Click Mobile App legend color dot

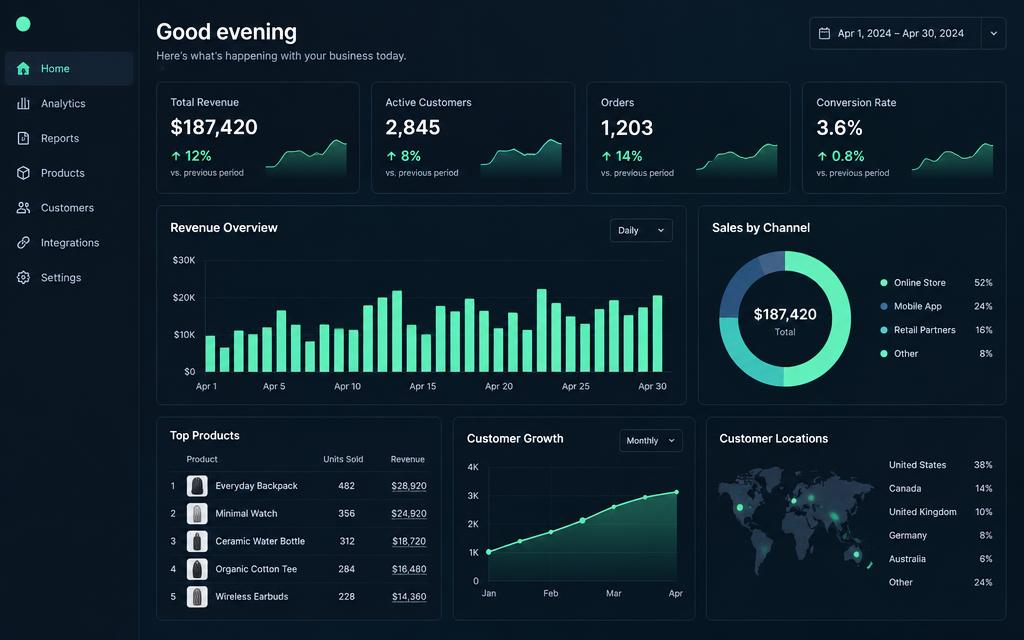point(884,306)
